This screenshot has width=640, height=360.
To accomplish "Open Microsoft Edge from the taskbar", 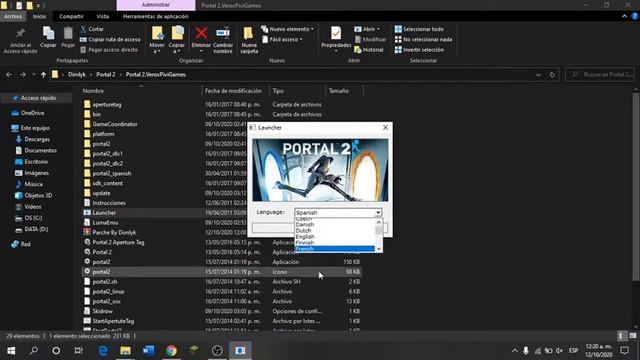I will click(x=102, y=350).
